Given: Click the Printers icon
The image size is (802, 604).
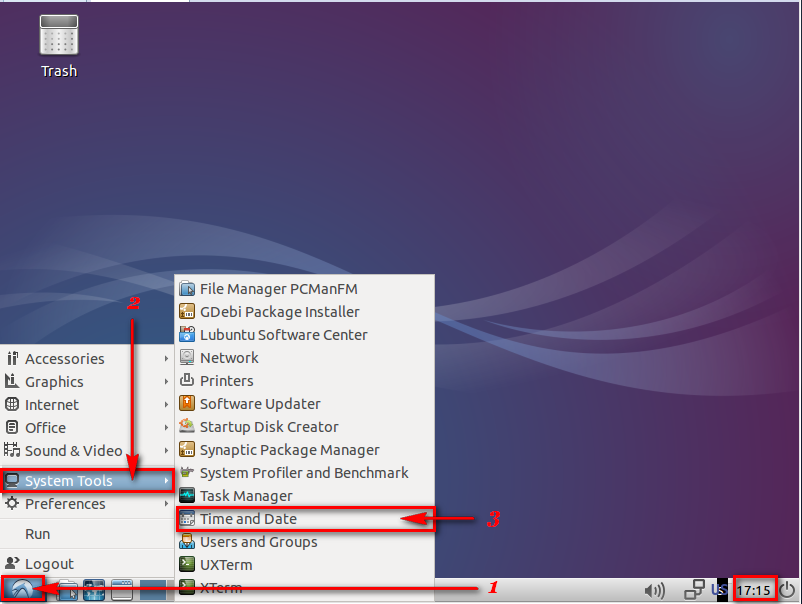Looking at the screenshot, I should point(187,380).
